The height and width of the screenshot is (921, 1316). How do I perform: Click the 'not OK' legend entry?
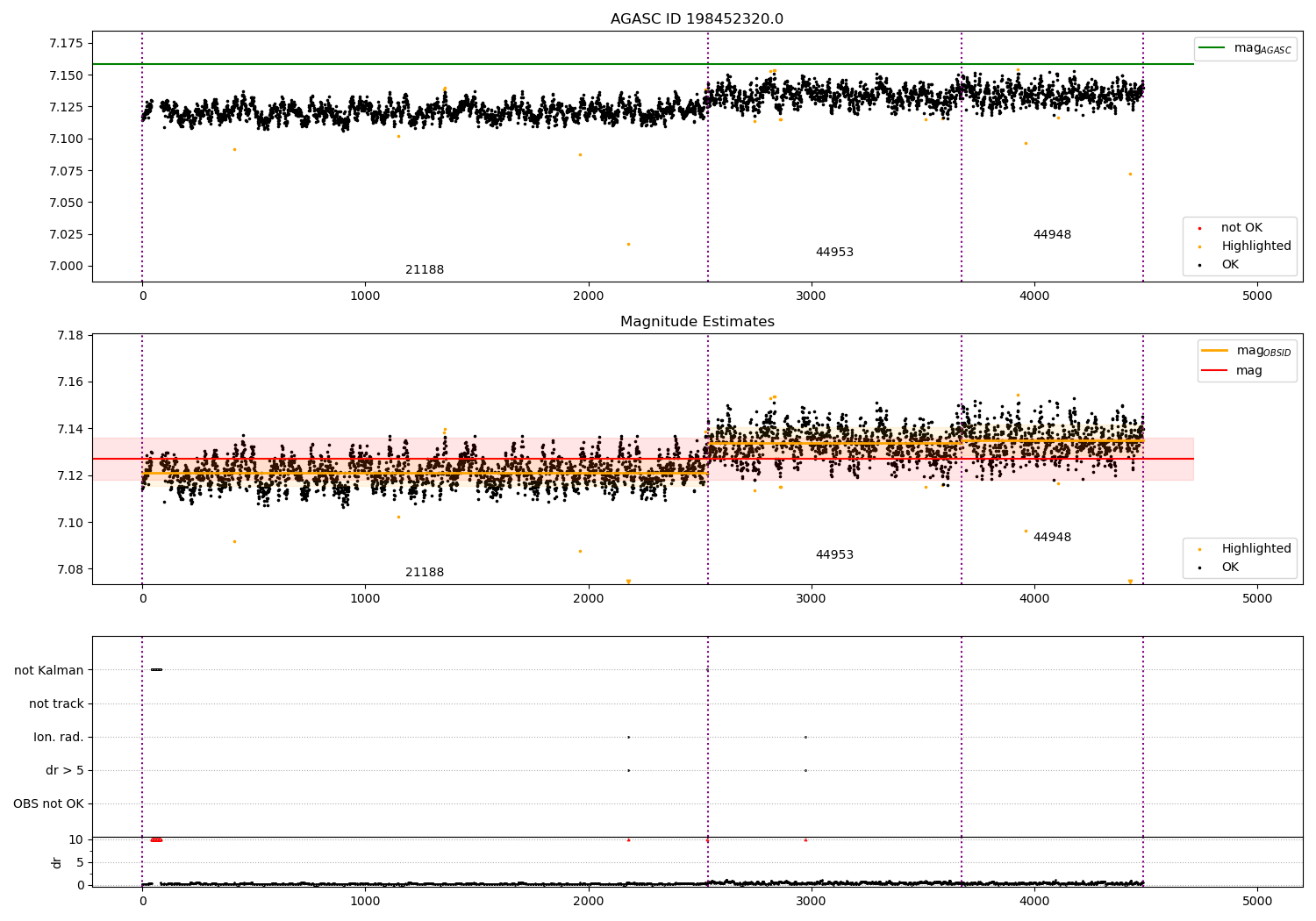tap(1241, 228)
